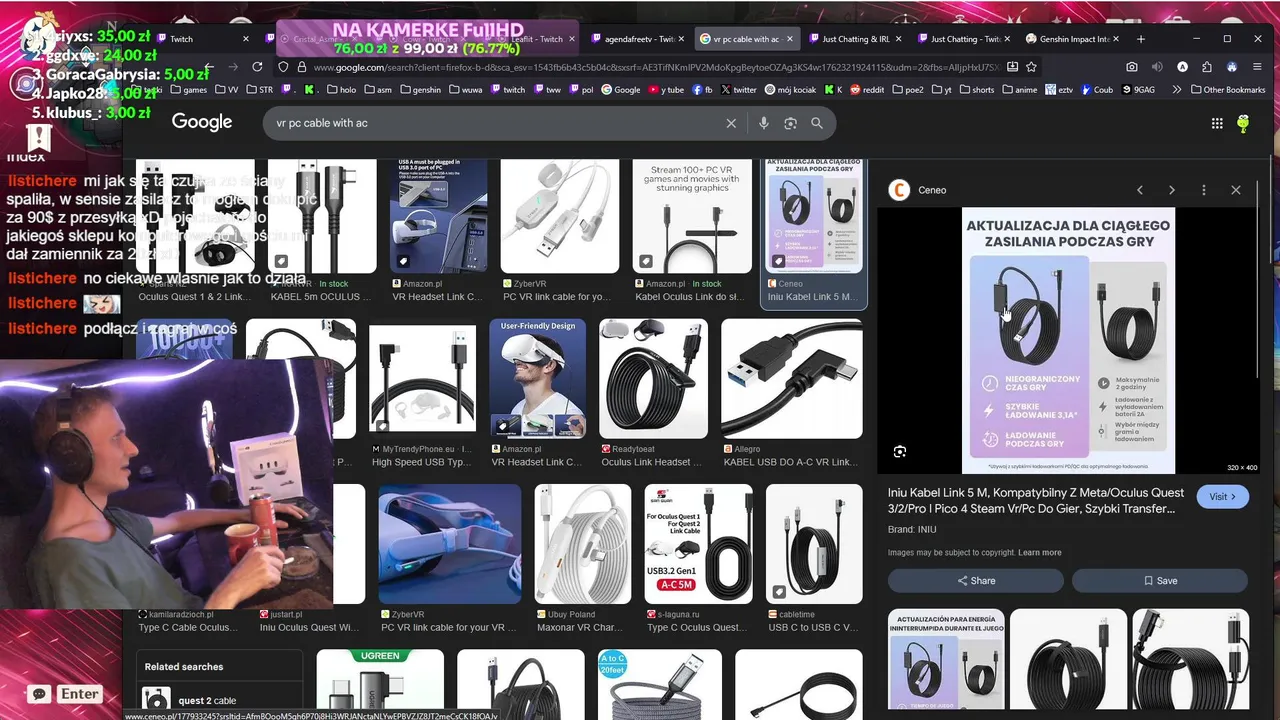
Task: Click the Ceneo source logo in the panel
Action: coord(899,190)
